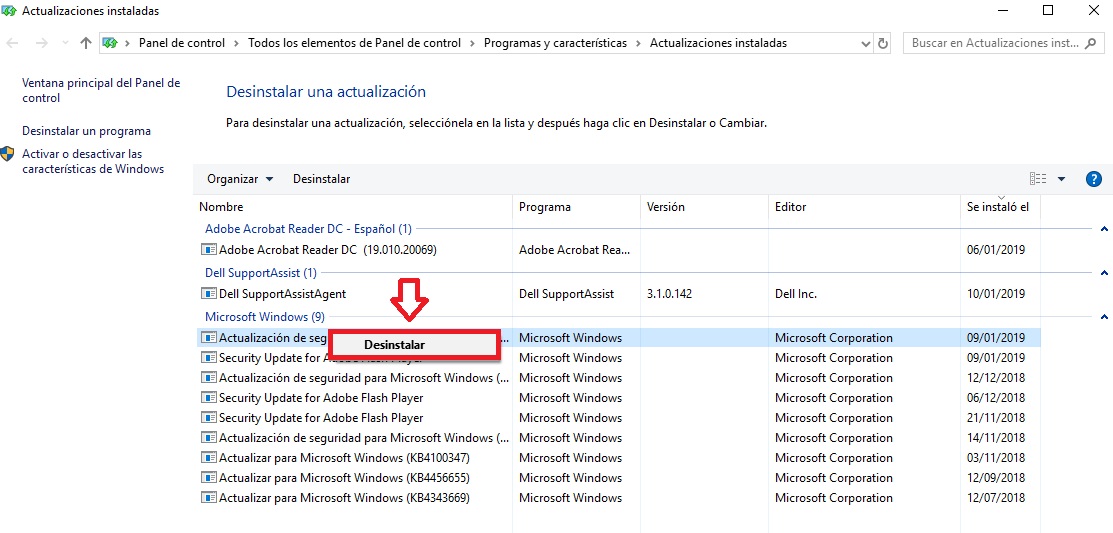Click icon of Actualización de seguridad dated 12/12/2018

tap(209, 378)
